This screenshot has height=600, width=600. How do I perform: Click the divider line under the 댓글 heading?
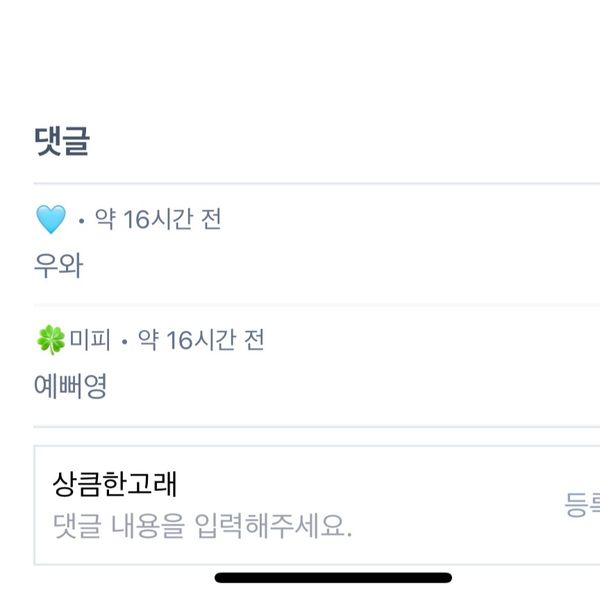point(316,184)
